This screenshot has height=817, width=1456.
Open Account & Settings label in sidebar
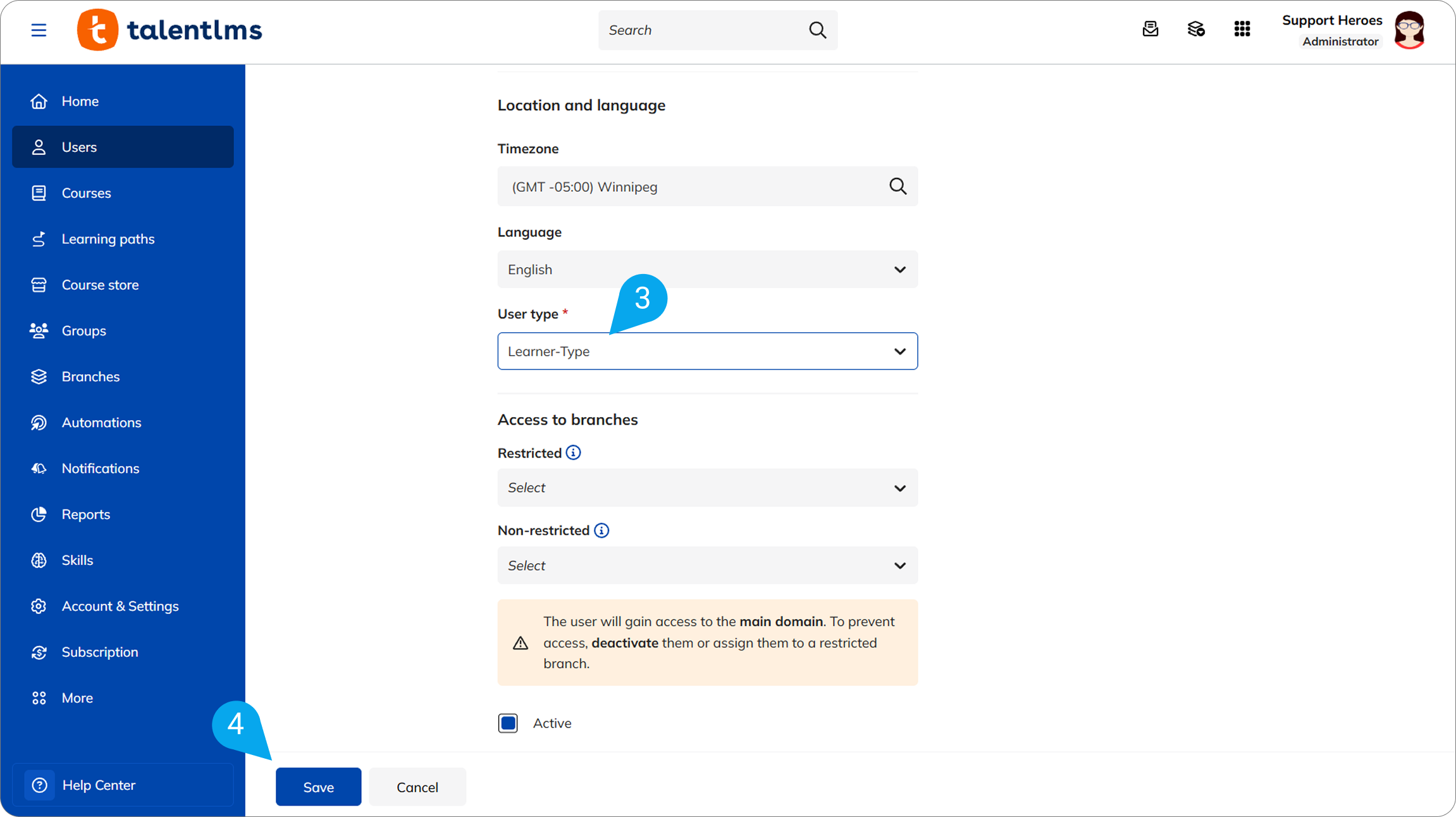coord(120,606)
